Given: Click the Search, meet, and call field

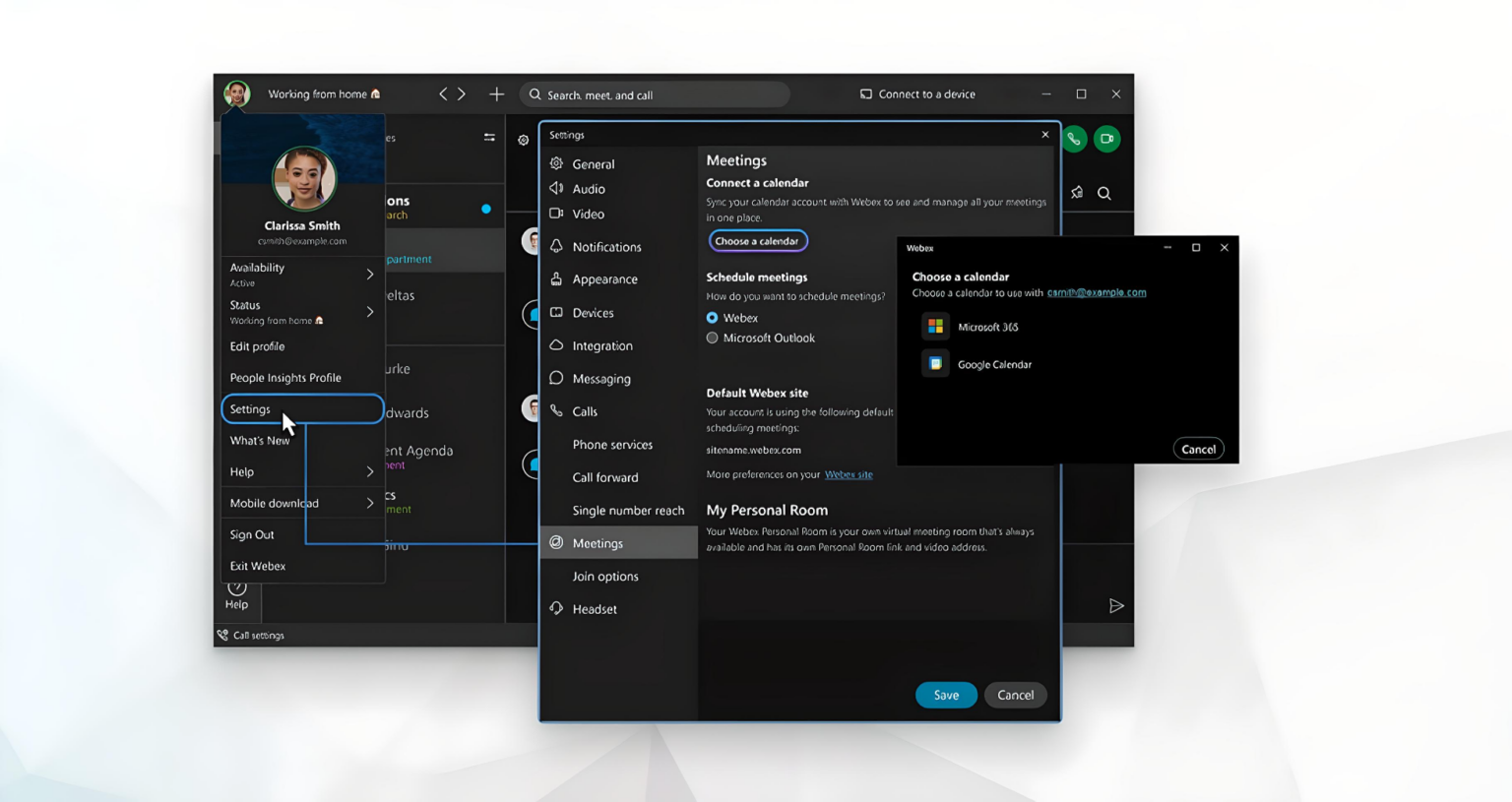Looking at the screenshot, I should point(655,93).
